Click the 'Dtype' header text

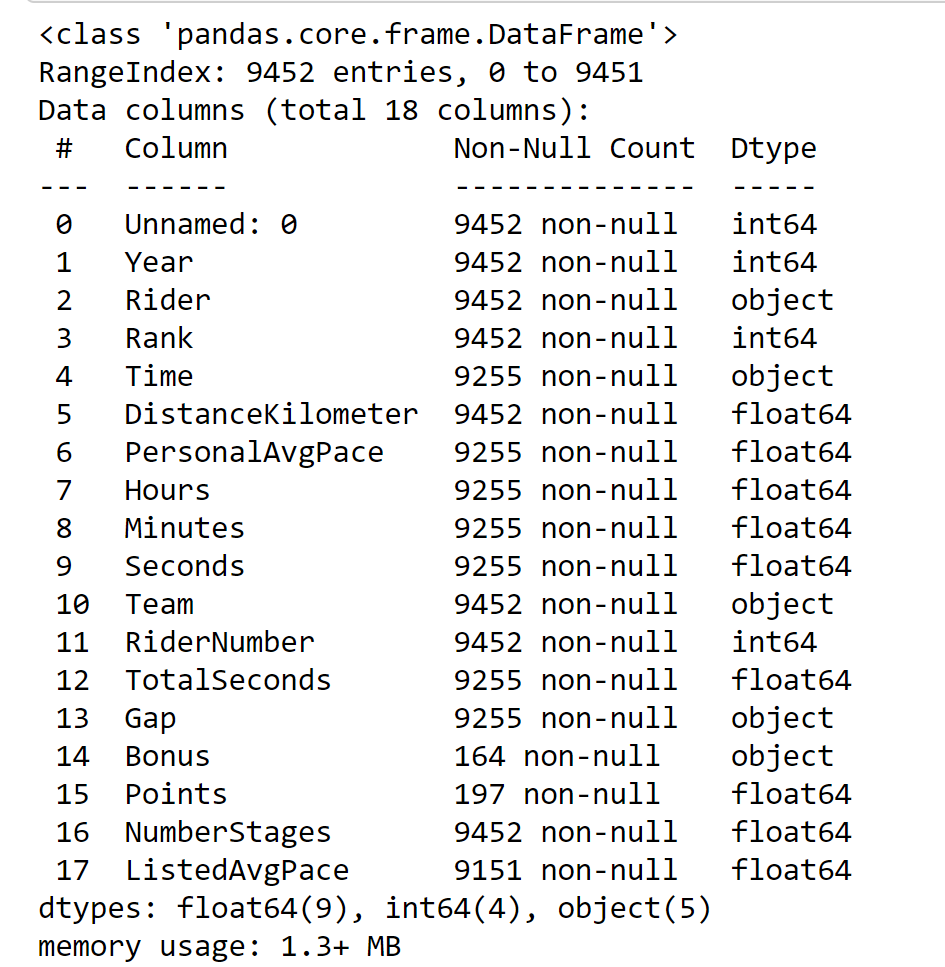pos(773,148)
